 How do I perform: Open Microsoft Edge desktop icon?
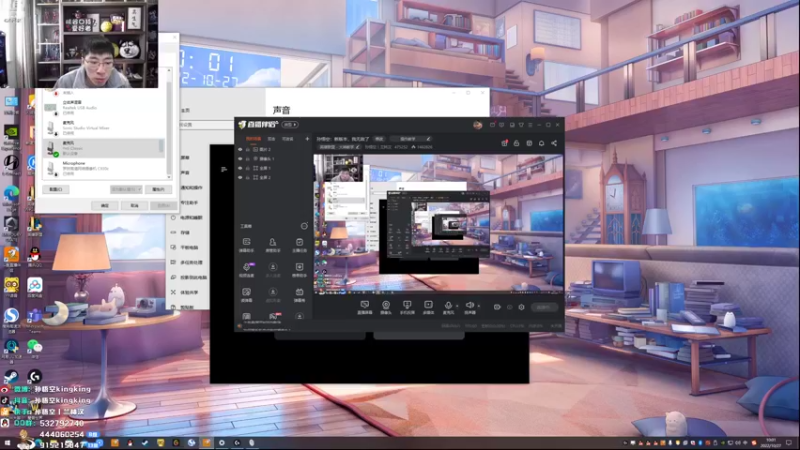[11, 195]
